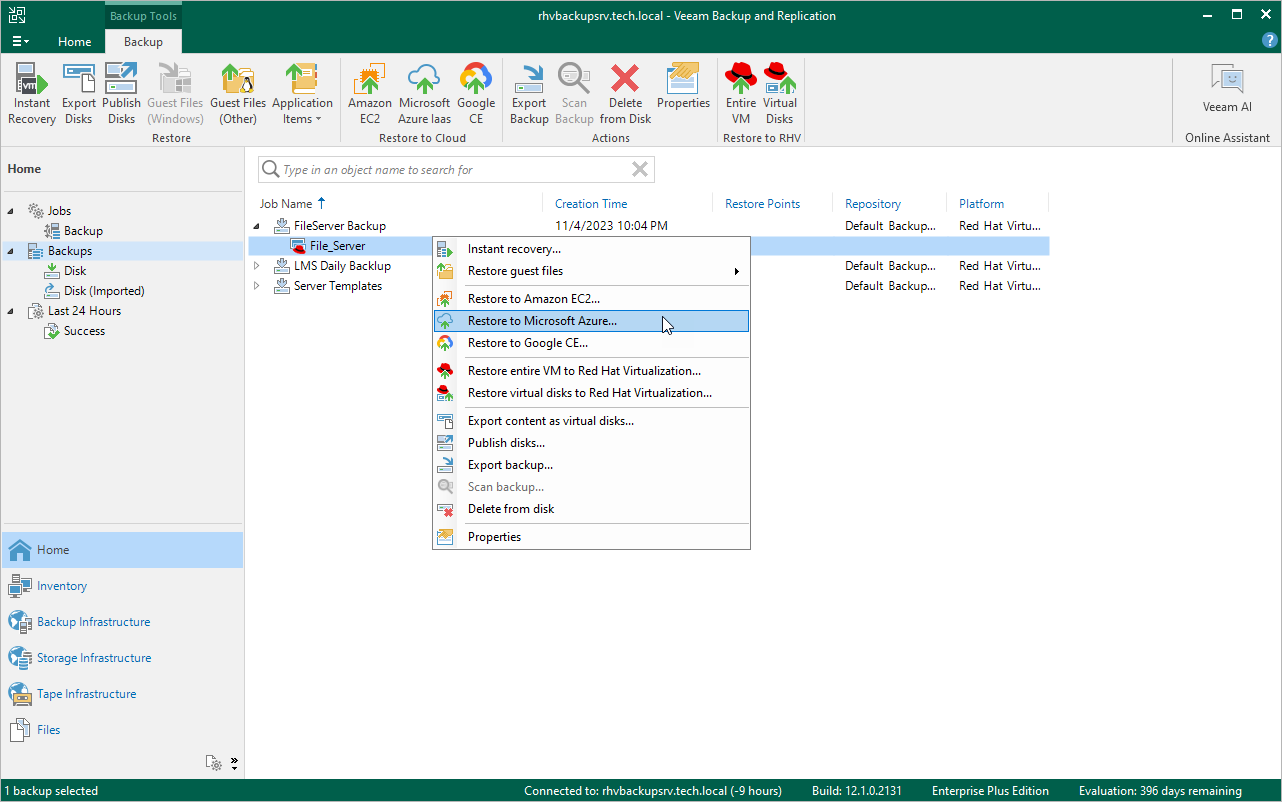Expand the LMS Daily Backup job
The width and height of the screenshot is (1282, 802).
click(x=256, y=266)
